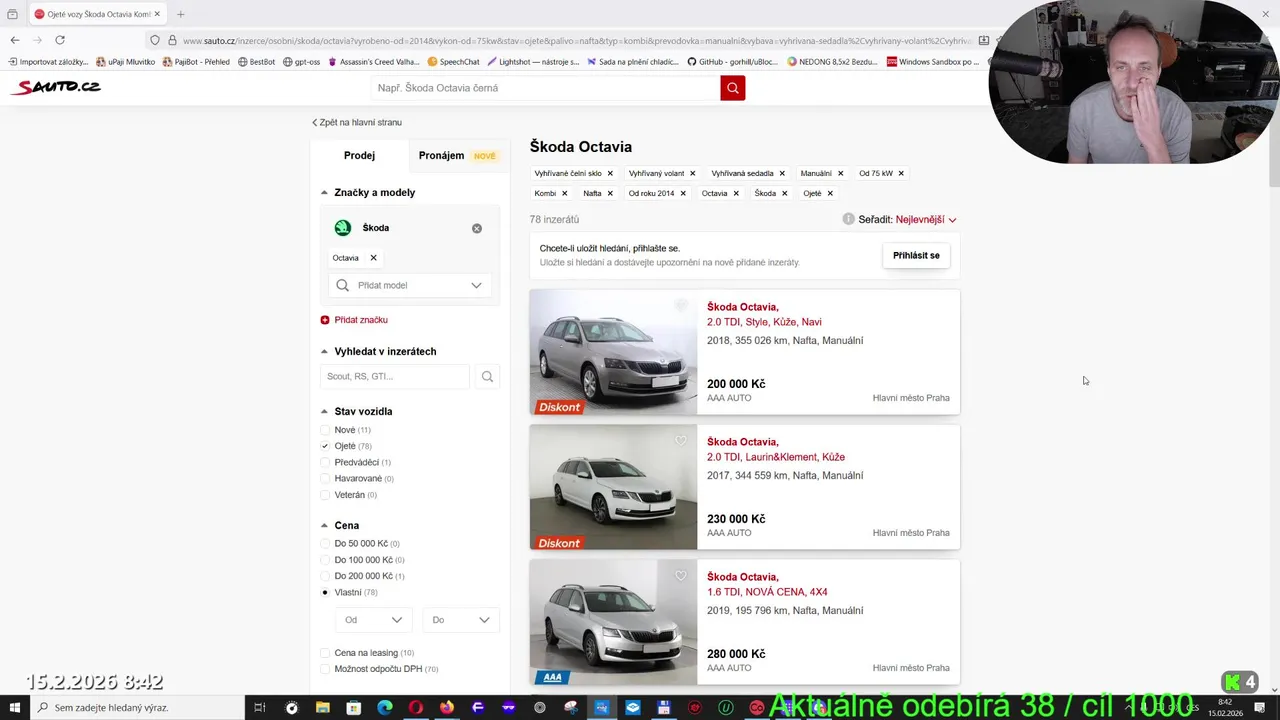Open the 2.0 TDI, Laurin&Klement, Kůže listing
This screenshot has height=720, width=1280.
[776, 457]
